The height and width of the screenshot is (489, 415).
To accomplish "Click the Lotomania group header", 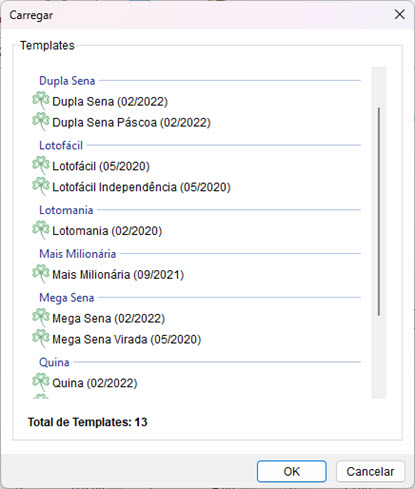I will pos(66,210).
